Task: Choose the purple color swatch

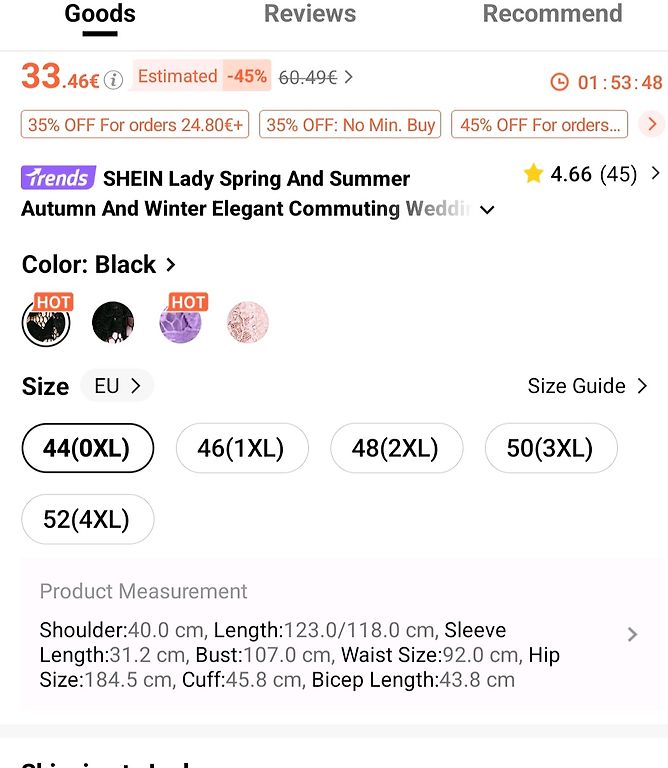Action: pyautogui.click(x=180, y=322)
